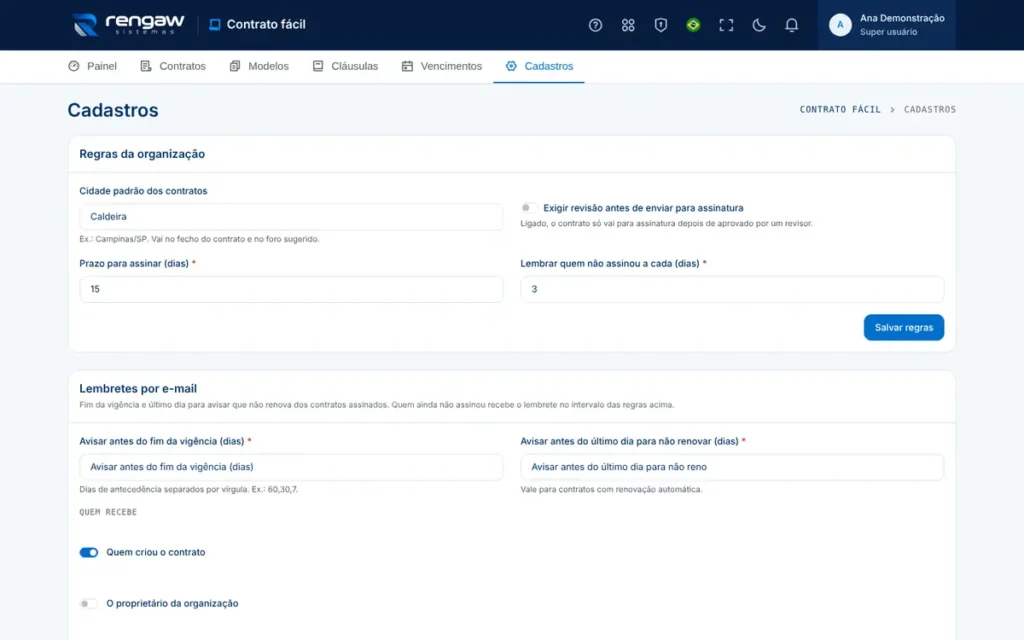Open the Painel tab
Viewport: 1024px width, 640px height.
point(92,66)
